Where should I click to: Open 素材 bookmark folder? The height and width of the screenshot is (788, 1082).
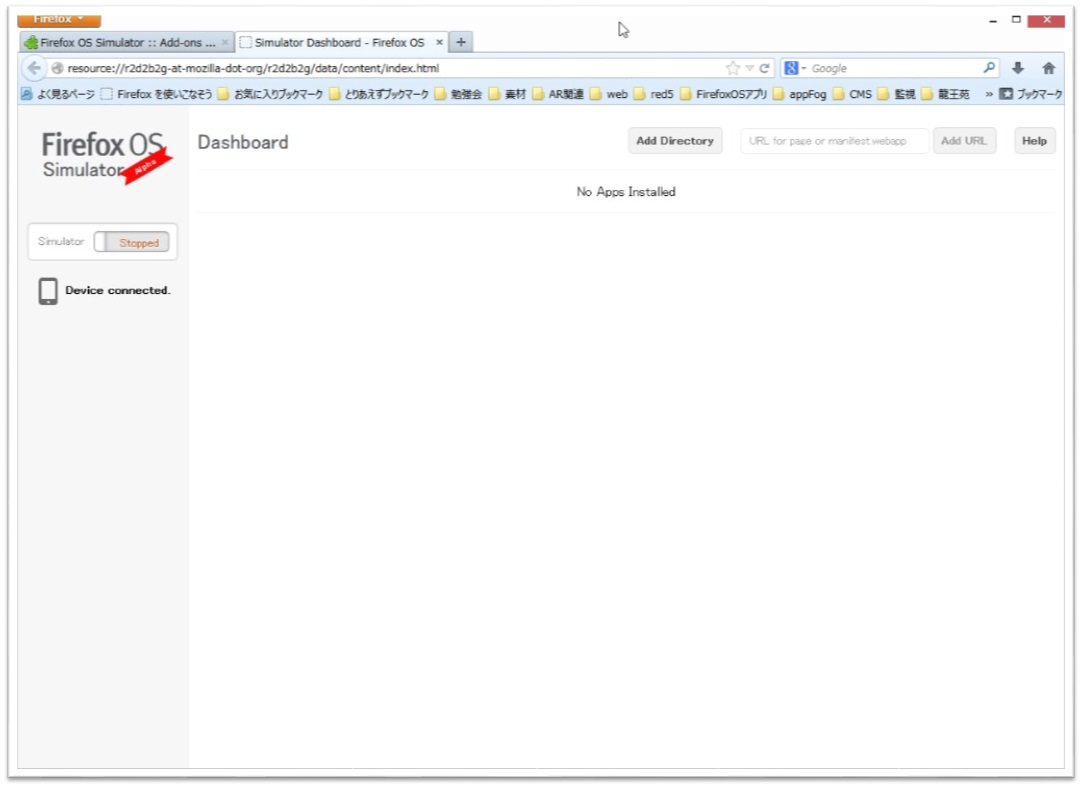click(x=507, y=94)
